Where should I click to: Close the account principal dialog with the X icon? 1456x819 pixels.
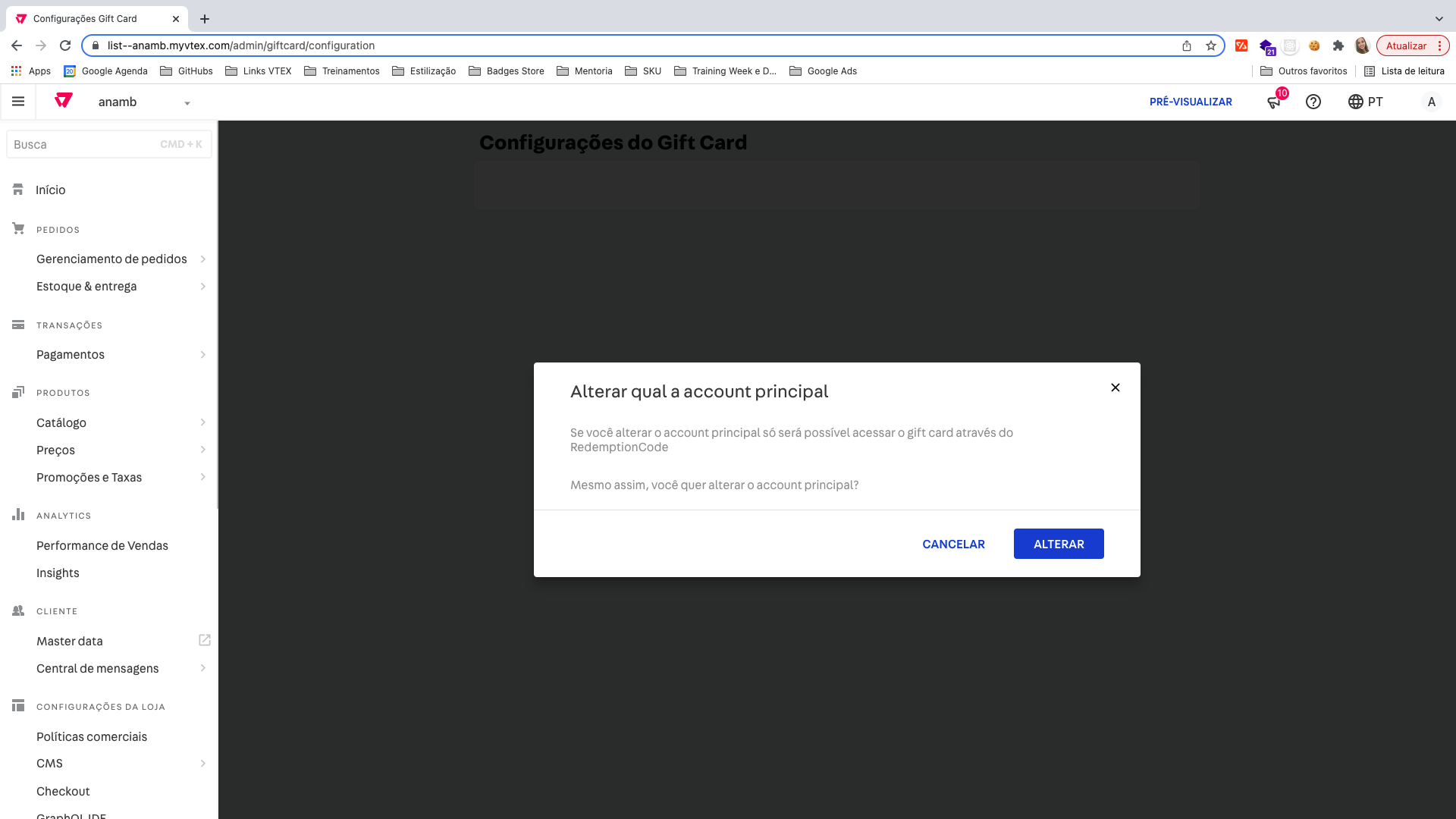(x=1116, y=388)
